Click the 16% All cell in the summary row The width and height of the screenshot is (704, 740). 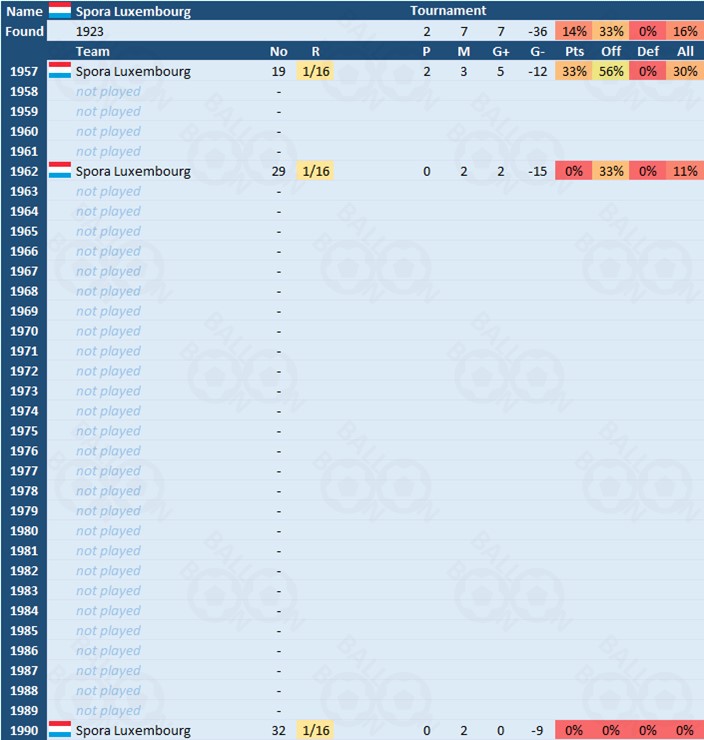(x=685, y=31)
